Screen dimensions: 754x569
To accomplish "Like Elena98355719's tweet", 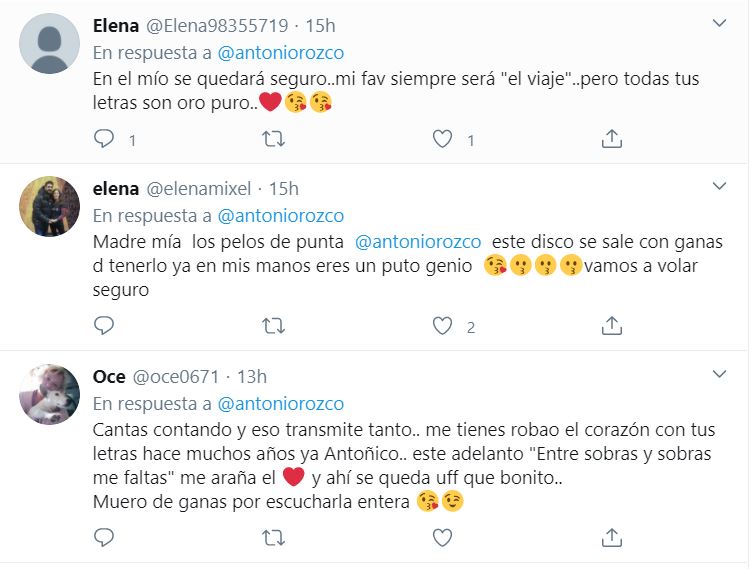I will [442, 139].
